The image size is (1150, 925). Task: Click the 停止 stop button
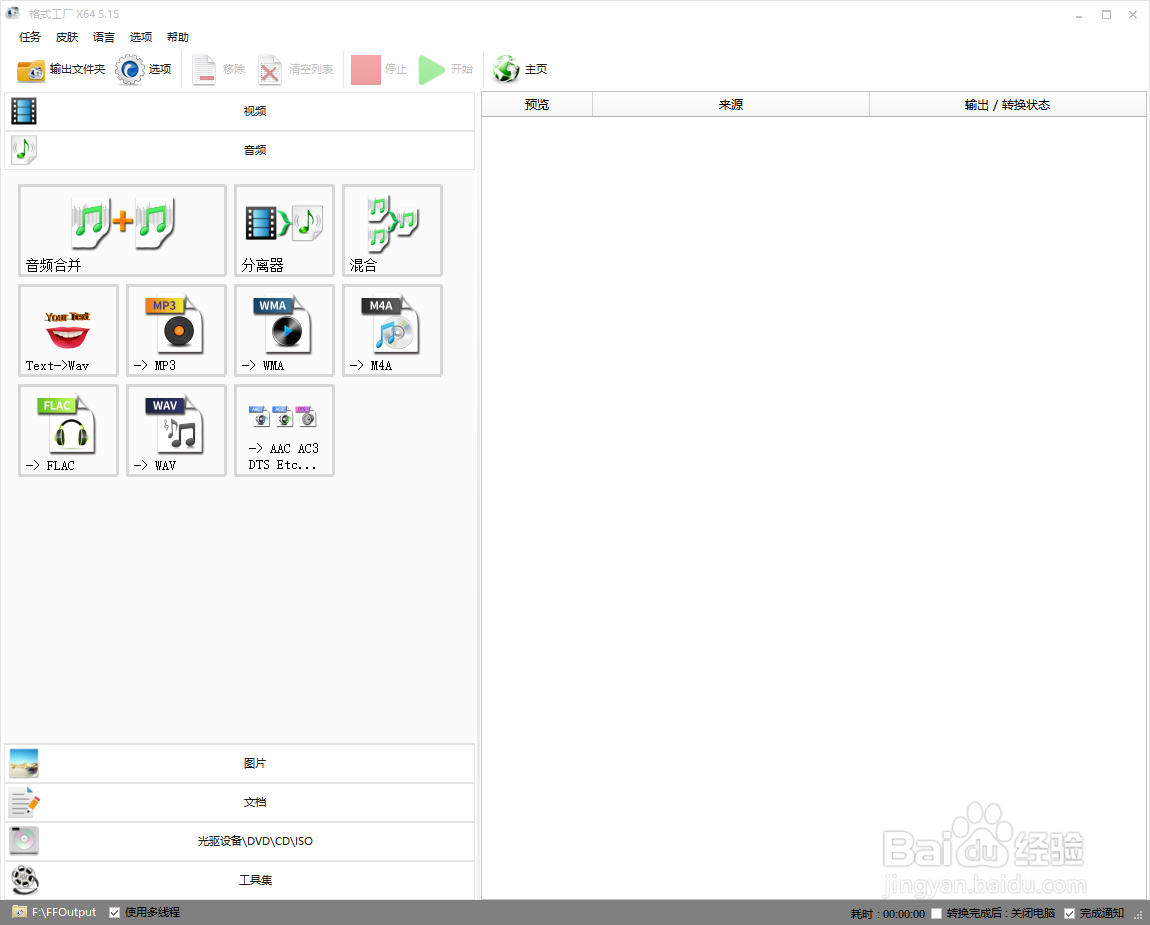pyautogui.click(x=379, y=70)
